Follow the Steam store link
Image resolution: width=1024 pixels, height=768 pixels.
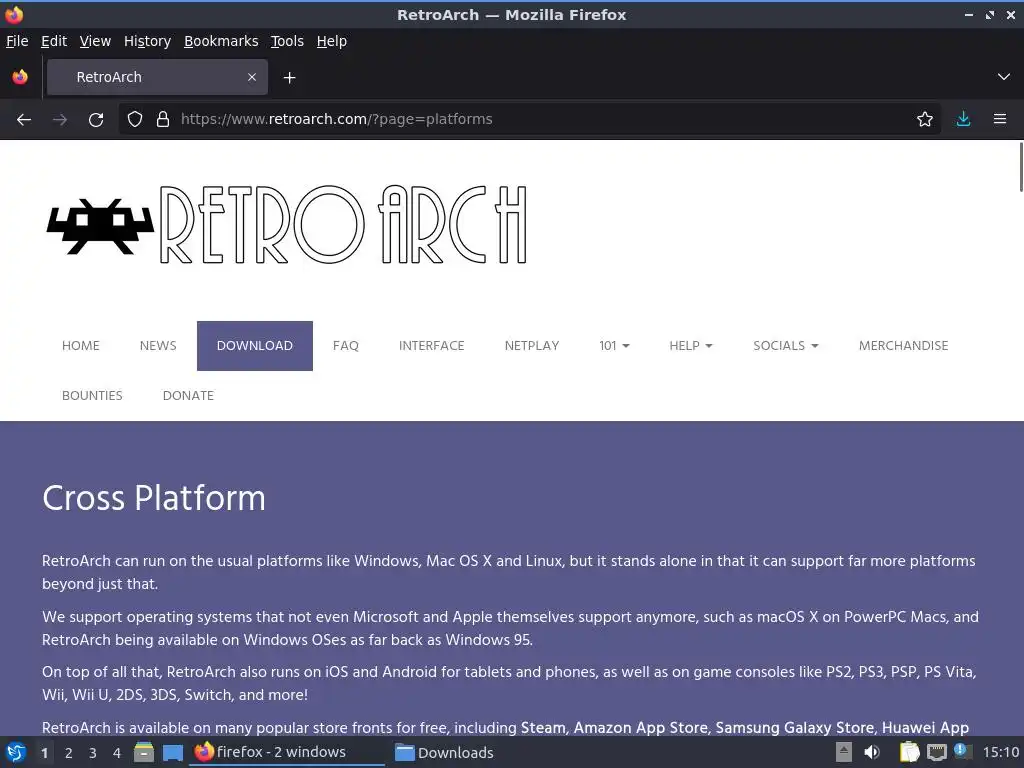pos(543,728)
